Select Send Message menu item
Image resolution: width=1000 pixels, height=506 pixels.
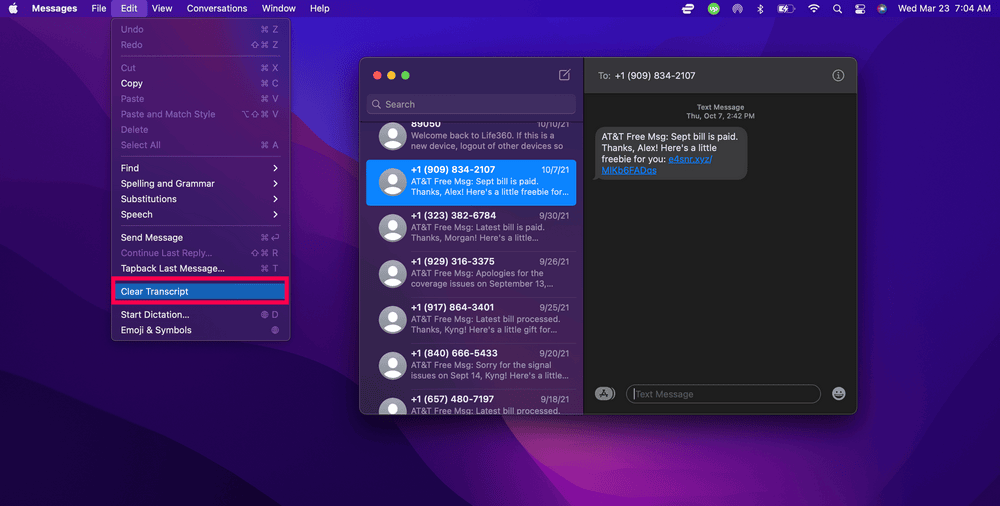coord(200,237)
